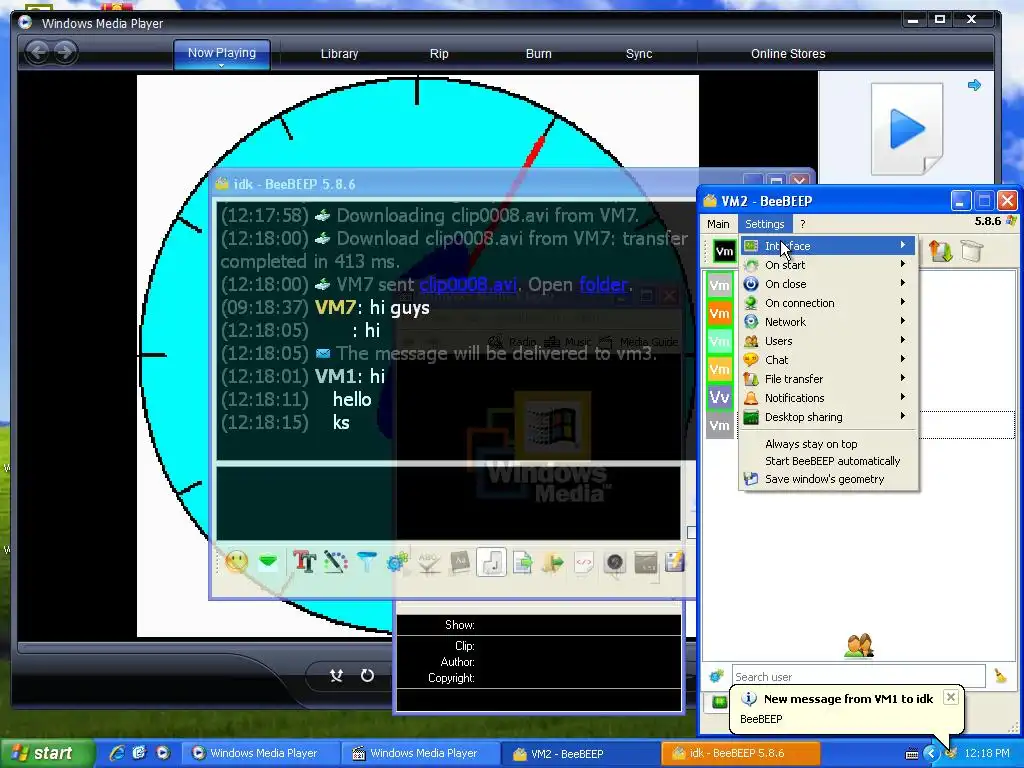The width and height of the screenshot is (1024, 768).
Task: Switch to Media Player Burn tab
Action: tap(539, 54)
